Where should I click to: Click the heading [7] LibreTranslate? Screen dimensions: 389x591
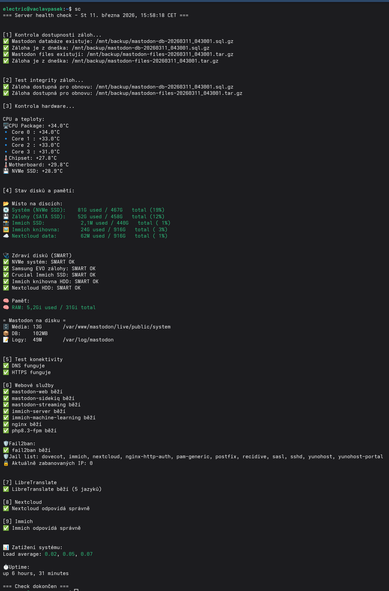30,482
